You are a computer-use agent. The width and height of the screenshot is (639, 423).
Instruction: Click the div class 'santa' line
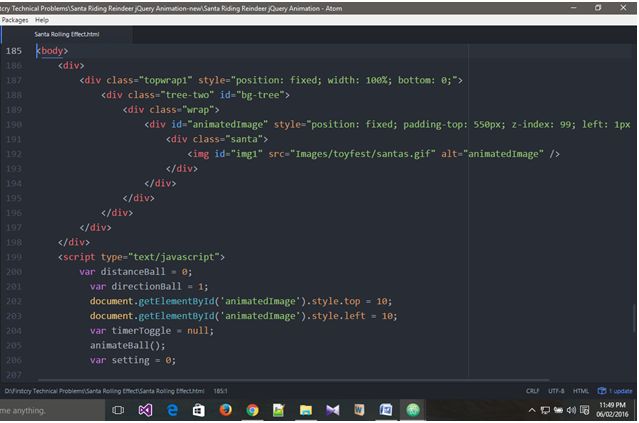[x=217, y=139]
